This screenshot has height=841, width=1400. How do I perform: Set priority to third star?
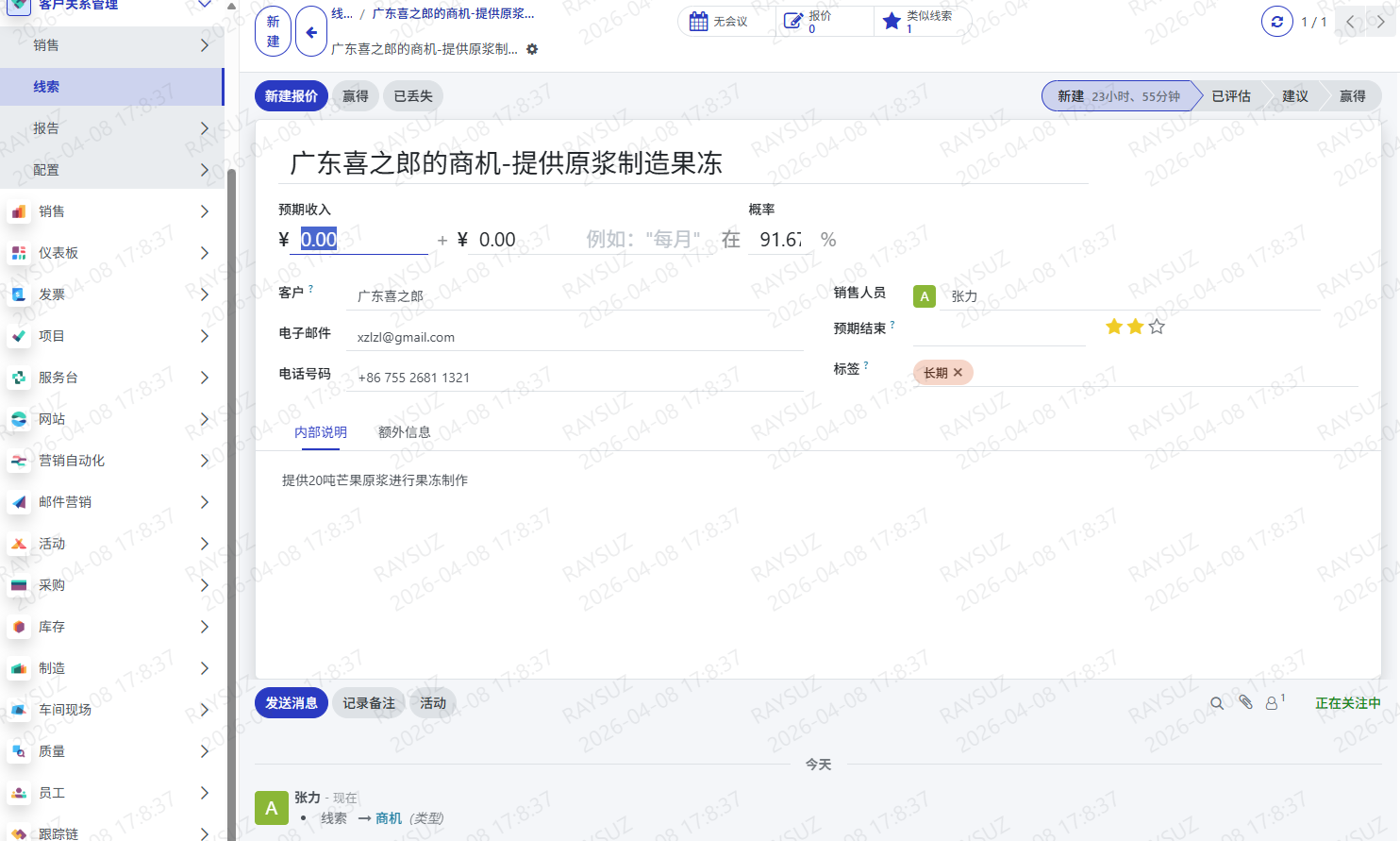pos(1157,327)
